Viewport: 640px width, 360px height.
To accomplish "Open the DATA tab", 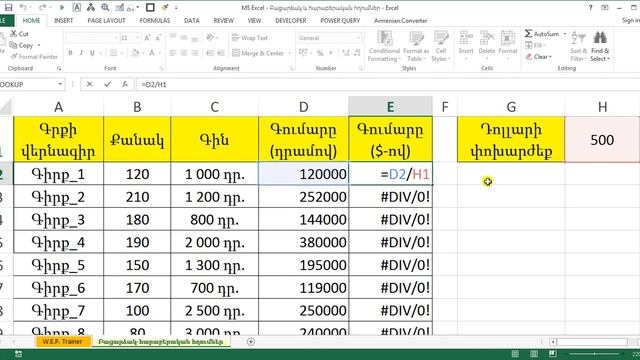I will click(191, 20).
